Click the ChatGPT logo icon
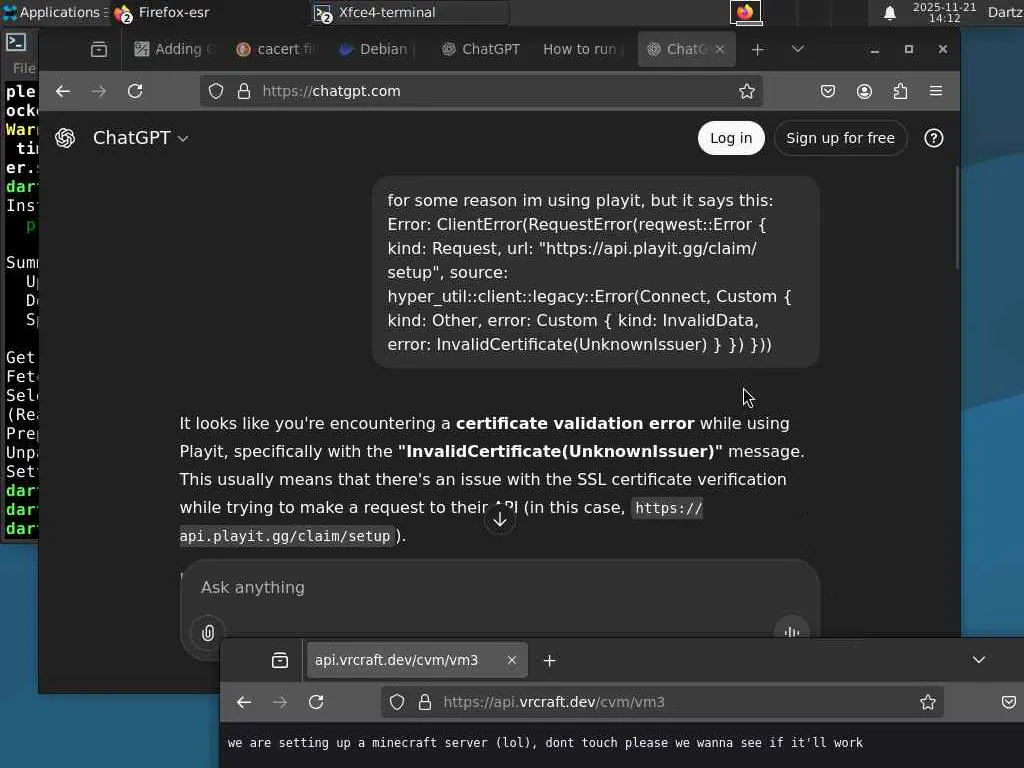This screenshot has width=1024, height=768. [x=65, y=138]
